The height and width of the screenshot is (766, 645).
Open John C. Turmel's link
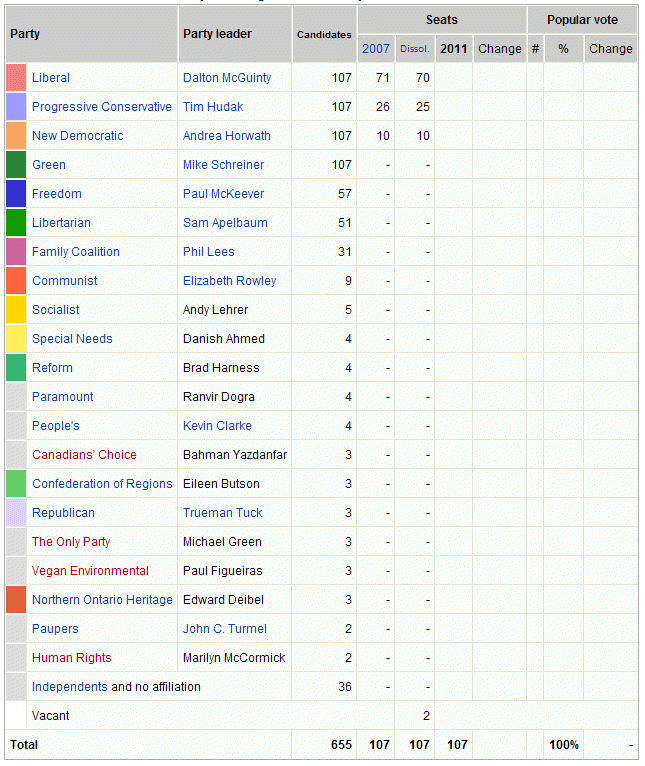click(225, 629)
